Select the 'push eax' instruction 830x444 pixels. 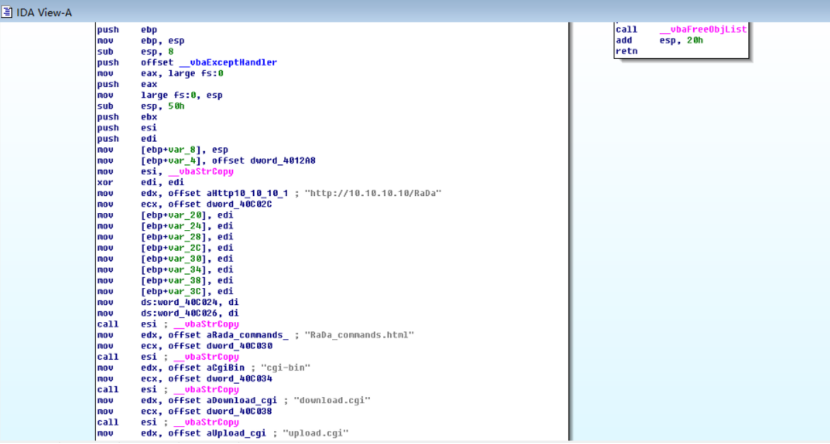127,84
